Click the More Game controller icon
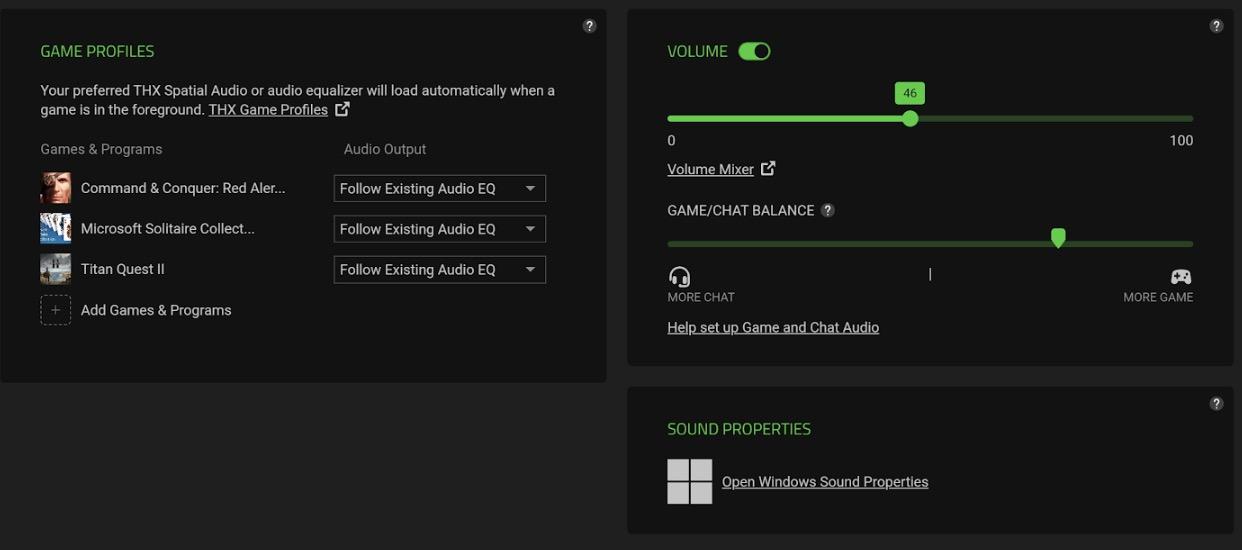 pos(1181,277)
